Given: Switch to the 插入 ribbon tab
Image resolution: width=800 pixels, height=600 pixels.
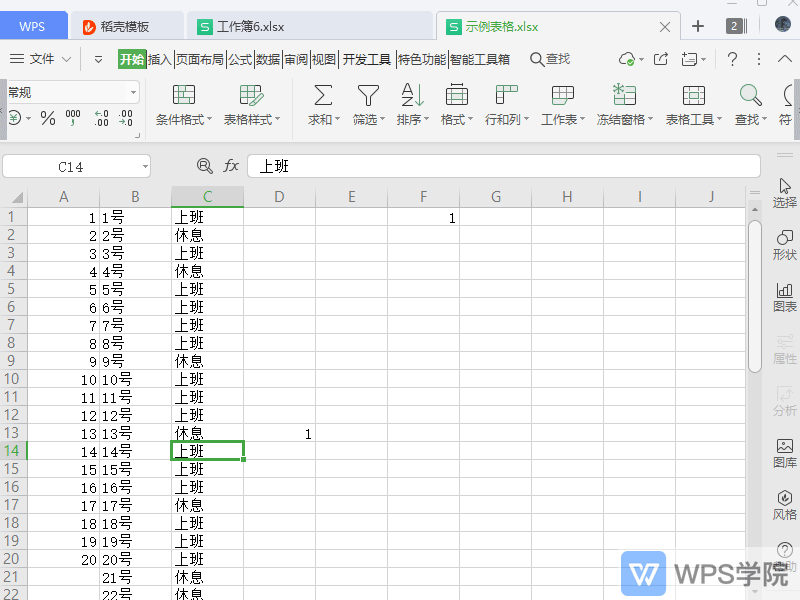Looking at the screenshot, I should [160, 59].
